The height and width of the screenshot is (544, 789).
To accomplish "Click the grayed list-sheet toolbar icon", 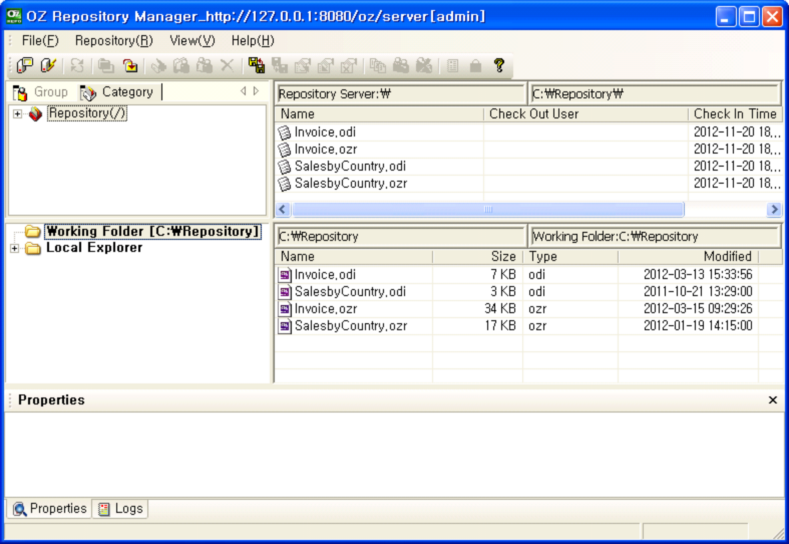I will [x=453, y=65].
